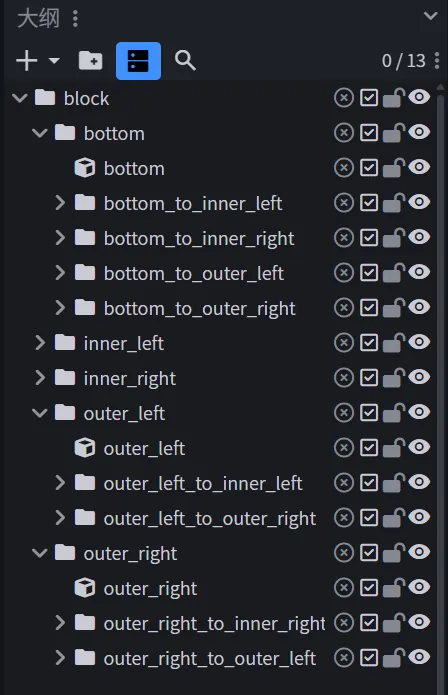Click the outliner vertical scrollbar
Screen dimensions: 448x695
(440, 386)
